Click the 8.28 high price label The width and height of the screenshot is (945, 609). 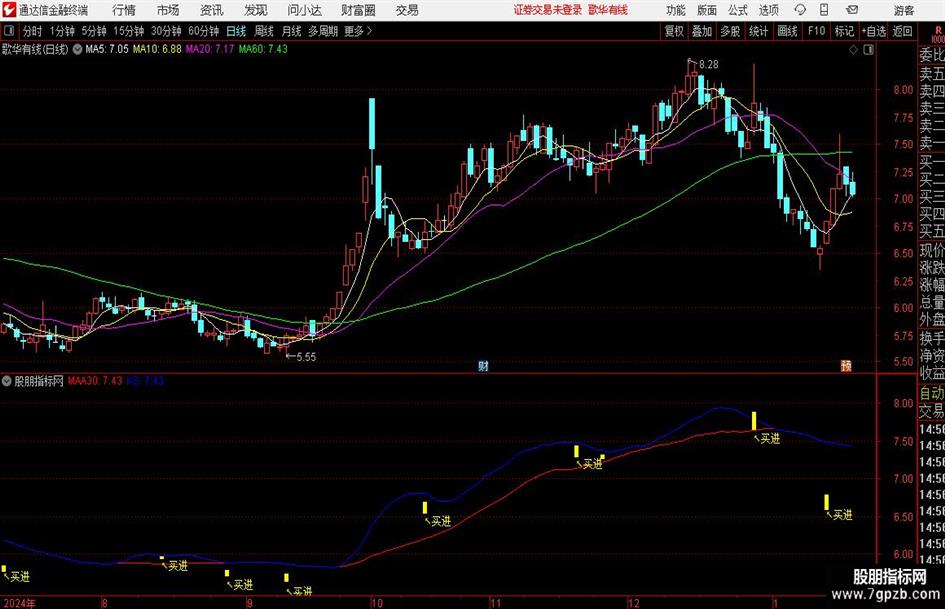pos(708,64)
